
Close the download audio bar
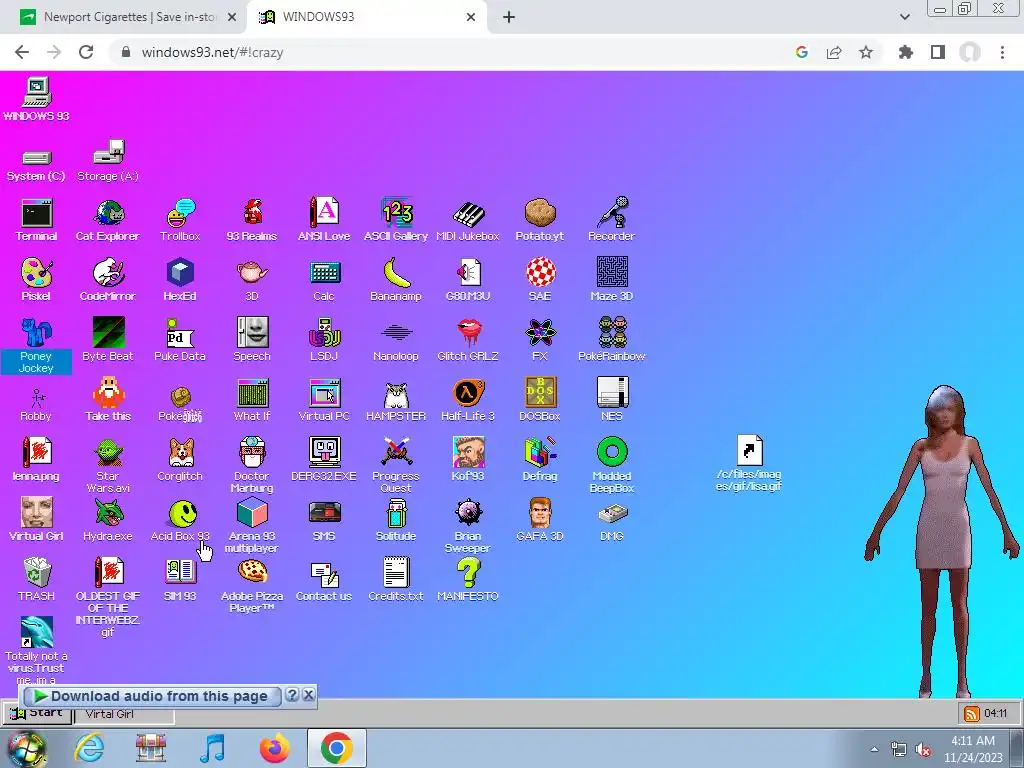(309, 695)
